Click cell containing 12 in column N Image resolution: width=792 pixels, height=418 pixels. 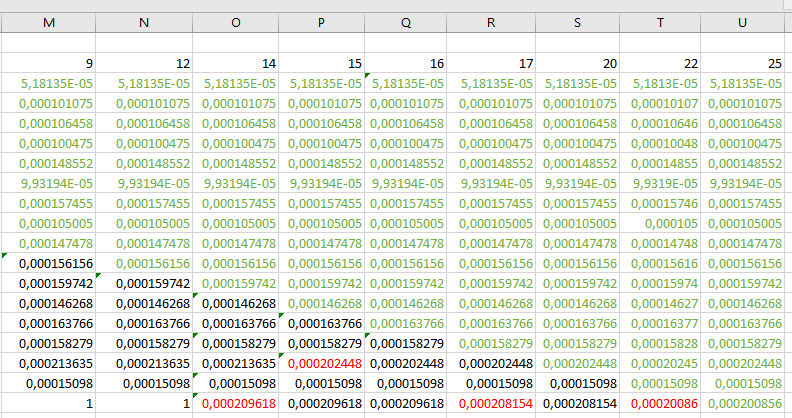click(144, 63)
